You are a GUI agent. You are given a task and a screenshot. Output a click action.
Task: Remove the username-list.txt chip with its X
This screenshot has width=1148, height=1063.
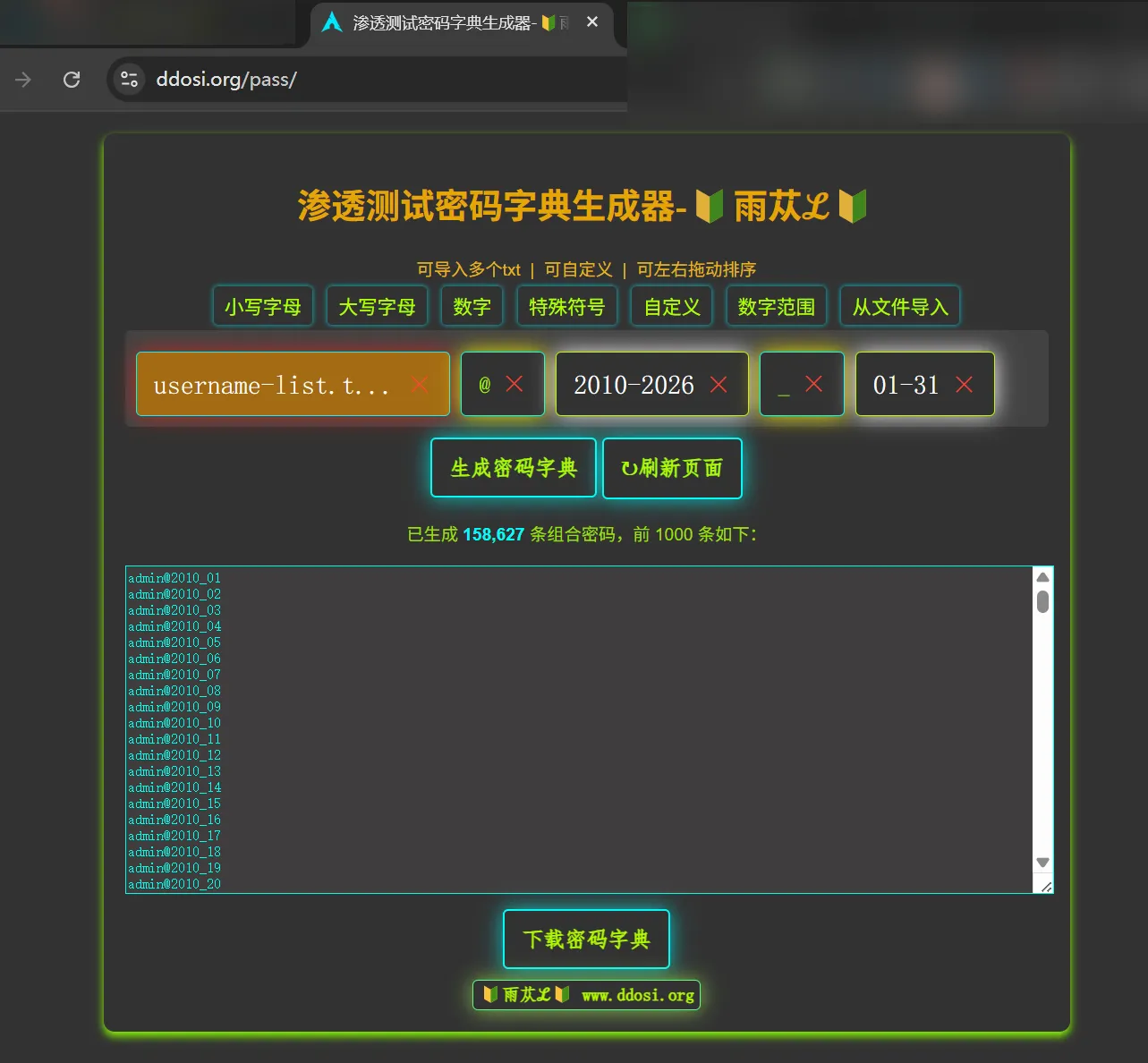419,385
